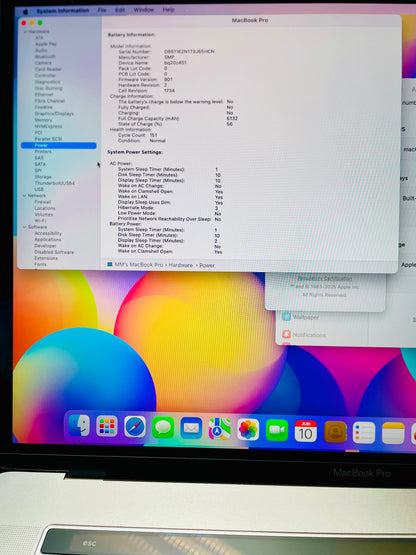Select Applications under Software

pyautogui.click(x=47, y=240)
